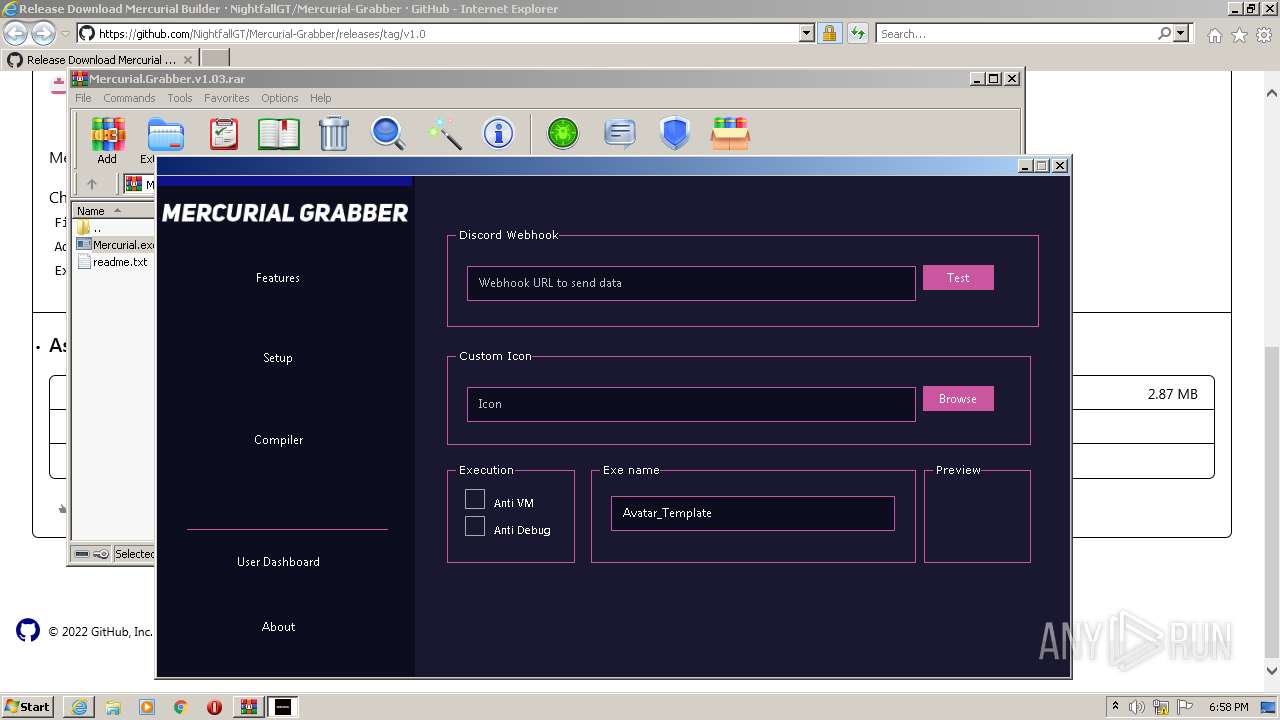
Task: Select Mercurial.exe in WinRAR file list
Action: tap(114, 245)
